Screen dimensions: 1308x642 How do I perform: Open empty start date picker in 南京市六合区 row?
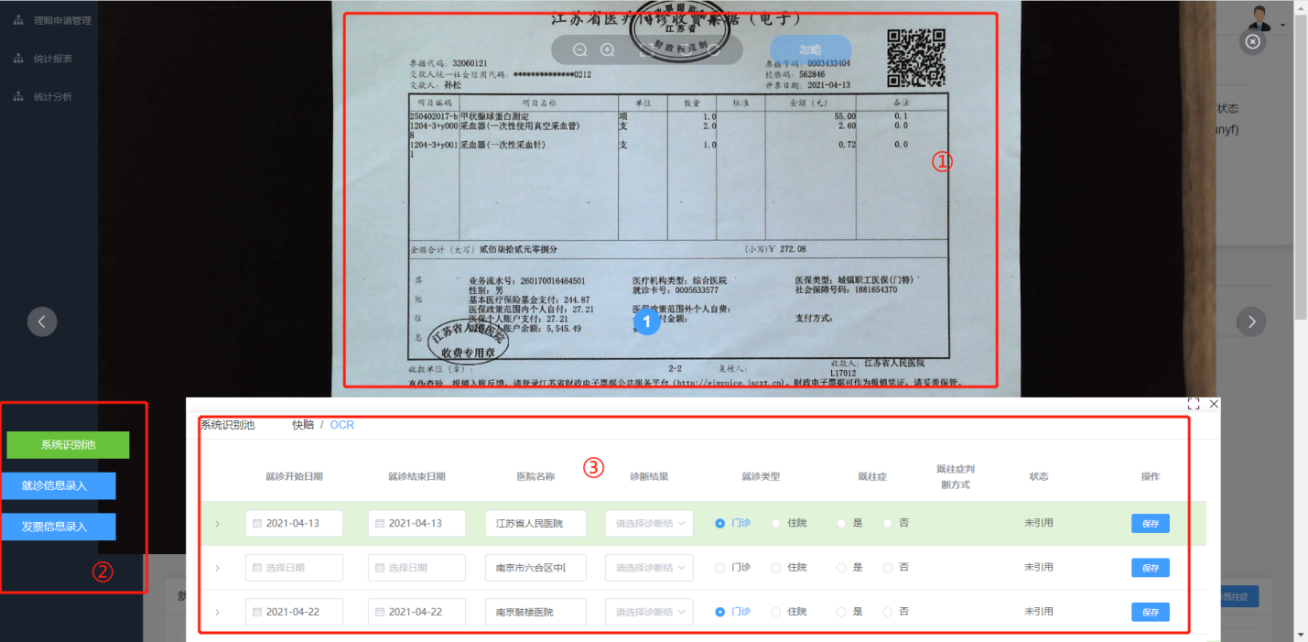click(294, 568)
